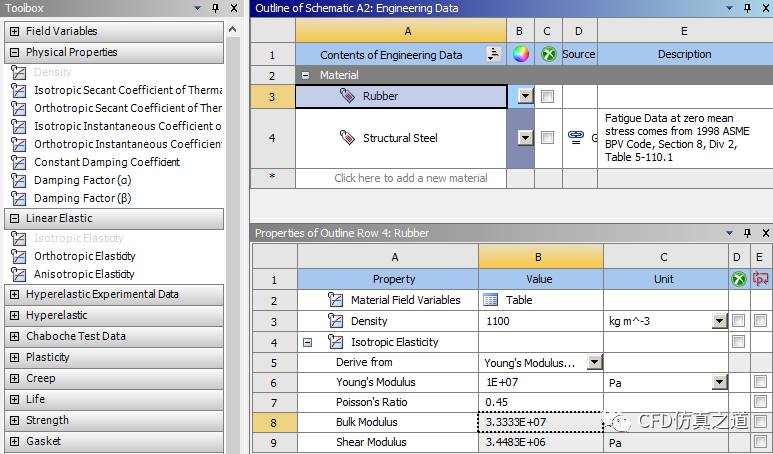Select Damping Factor (α) property icon
Viewport: 773px width, 454px height.
19,180
